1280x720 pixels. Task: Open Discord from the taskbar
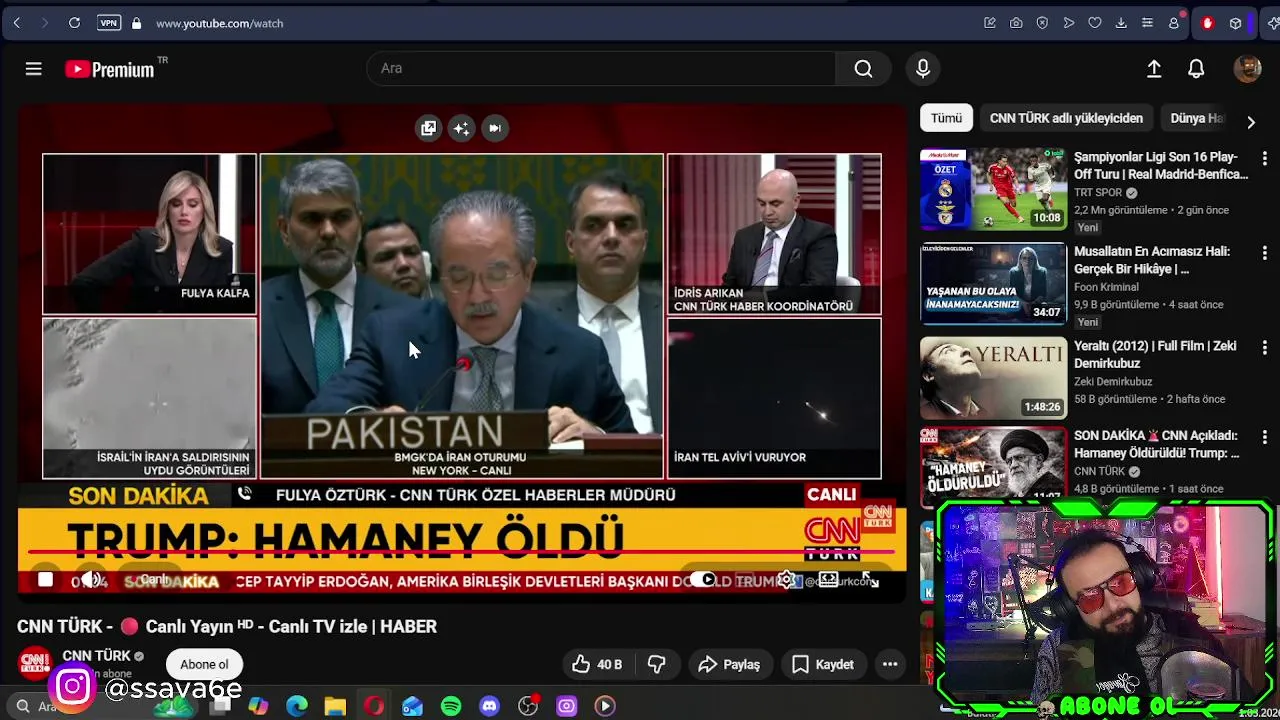(x=489, y=706)
